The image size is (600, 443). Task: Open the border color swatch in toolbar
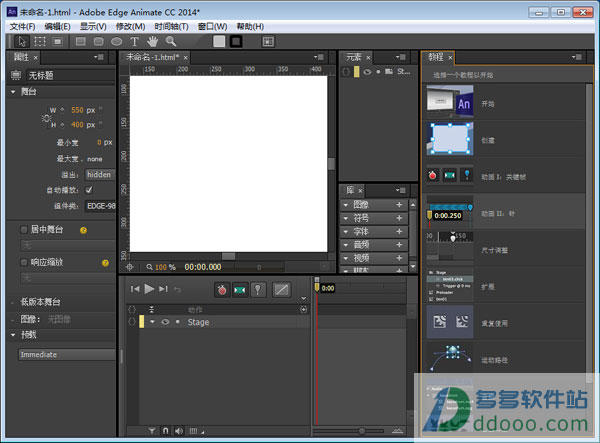[236, 41]
